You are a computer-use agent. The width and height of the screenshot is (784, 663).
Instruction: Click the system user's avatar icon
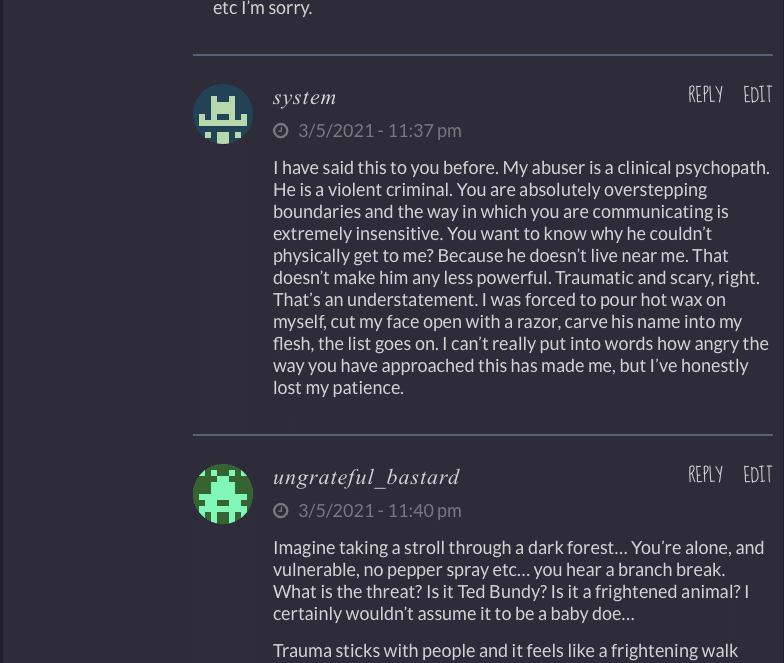click(222, 114)
